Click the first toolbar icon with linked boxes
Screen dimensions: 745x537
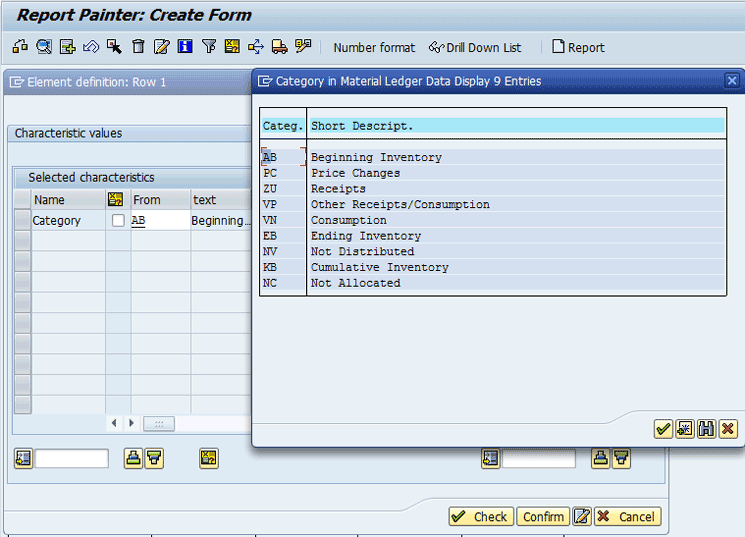click(x=20, y=47)
